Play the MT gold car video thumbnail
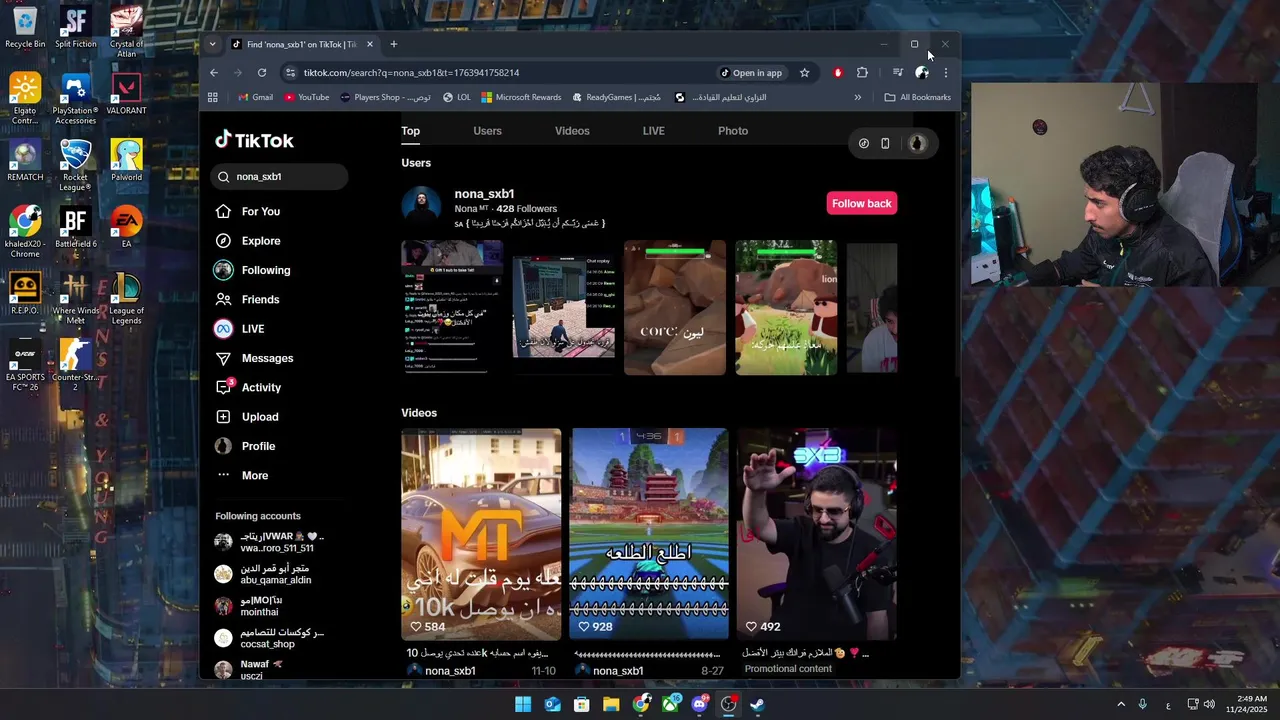Viewport: 1280px width, 720px height. [x=481, y=534]
